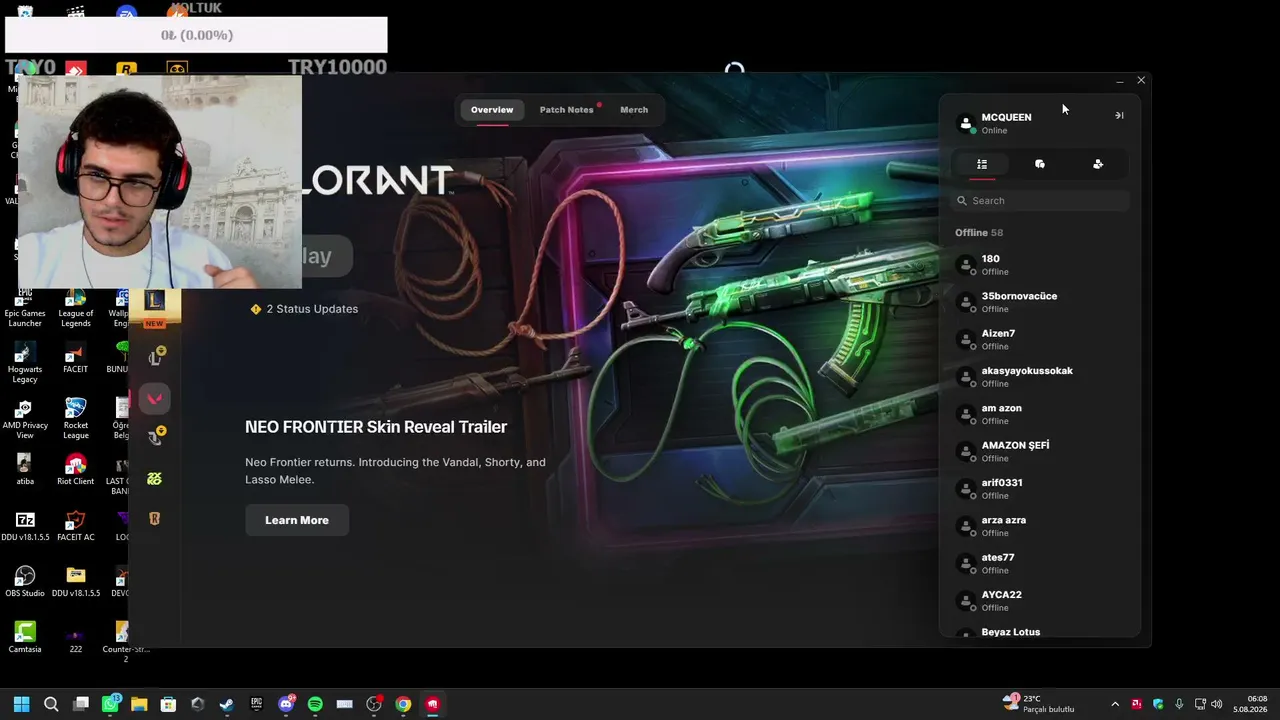
Task: Open Discord in the taskbar
Action: (x=286, y=704)
